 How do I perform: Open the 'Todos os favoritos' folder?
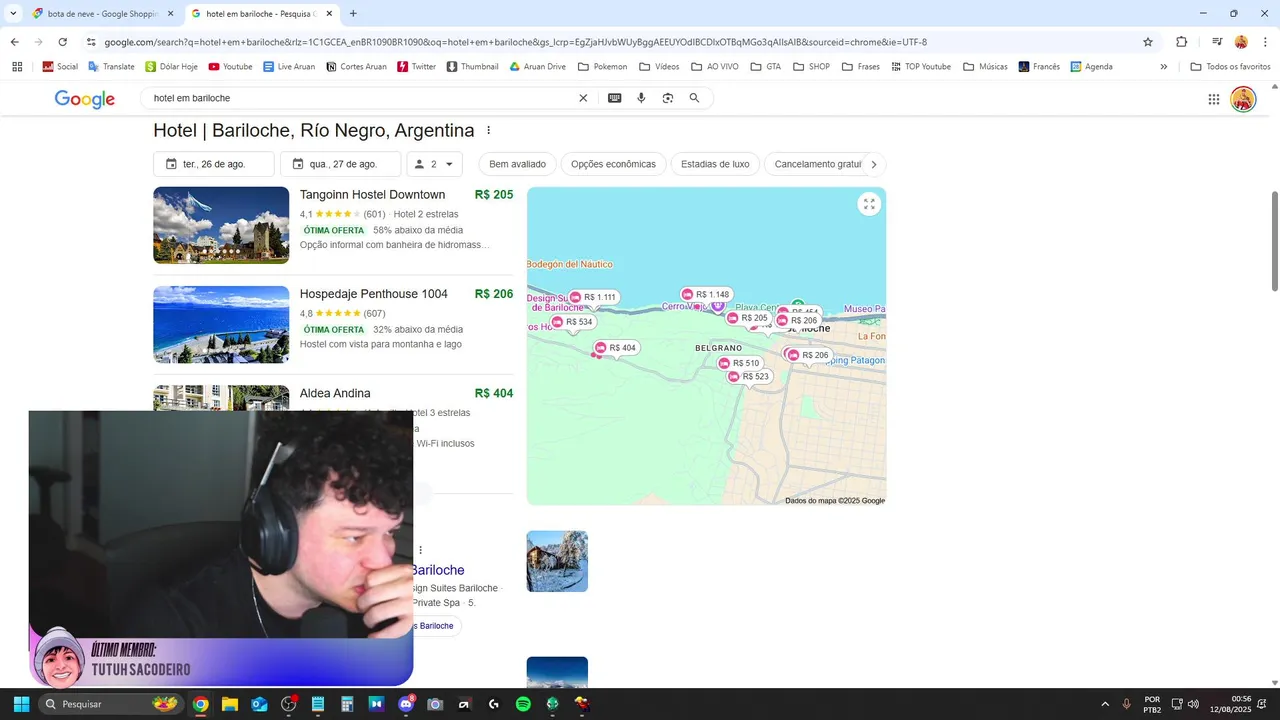[1230, 67]
